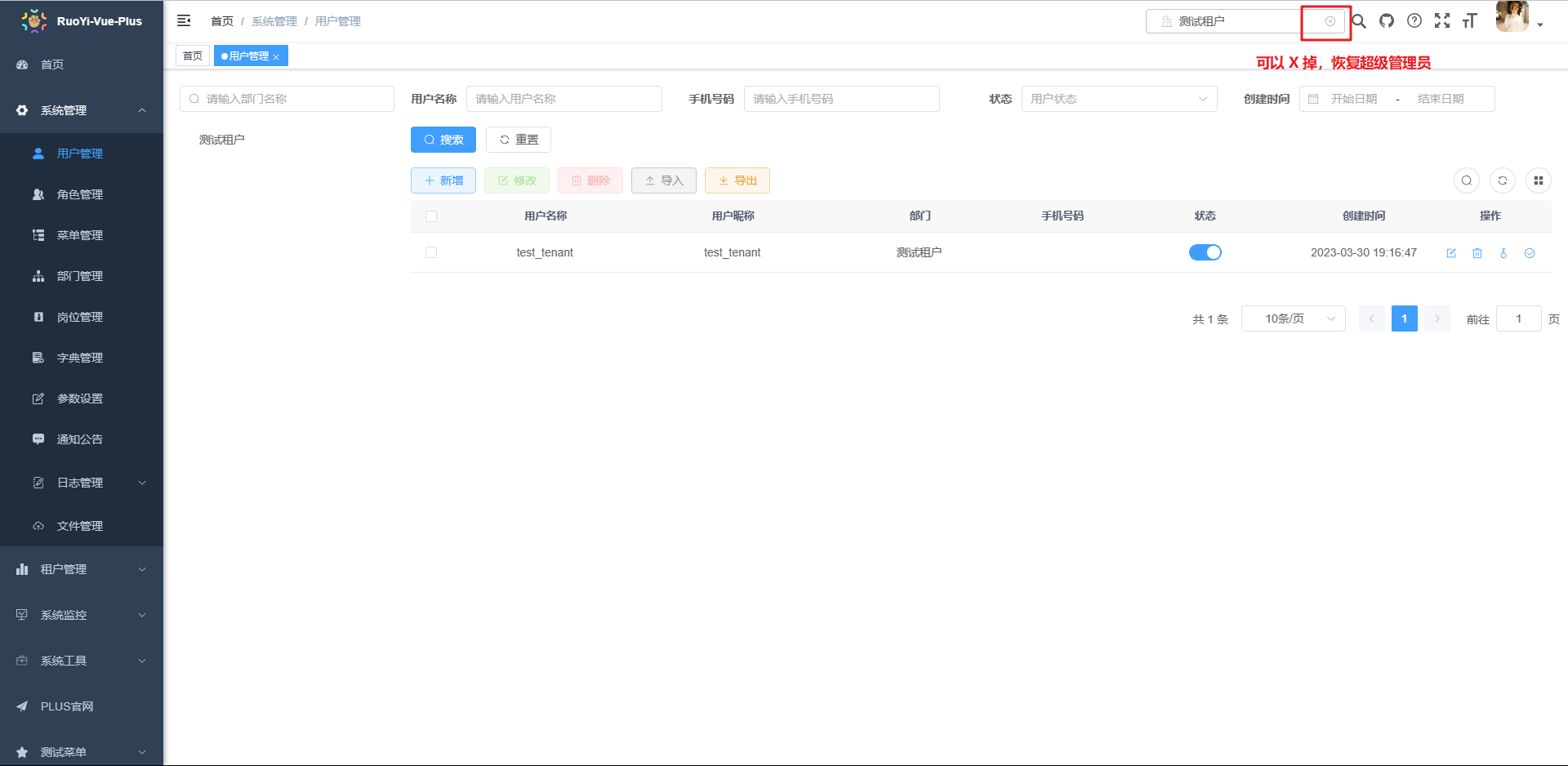Delete the test_tenant user via trash icon
1568x766 pixels.
coord(1477,253)
